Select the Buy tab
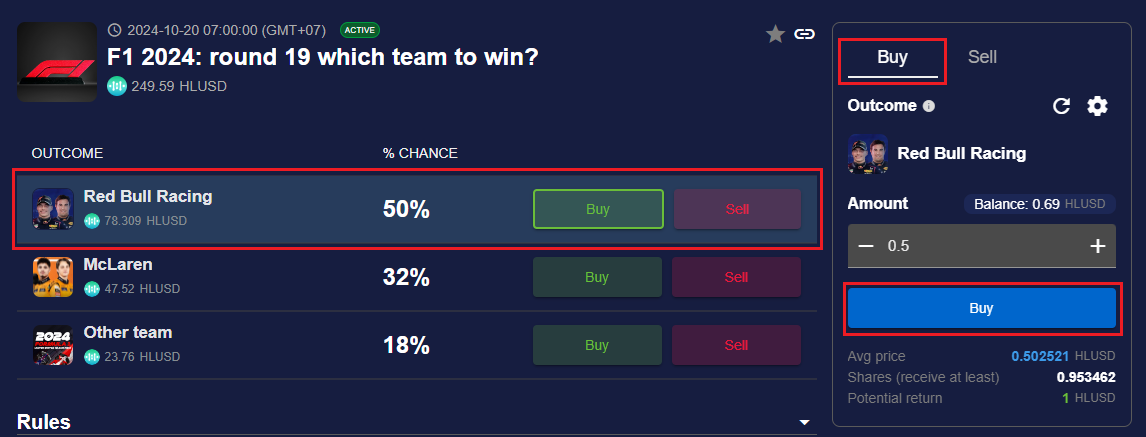This screenshot has height=437, width=1146. [892, 57]
